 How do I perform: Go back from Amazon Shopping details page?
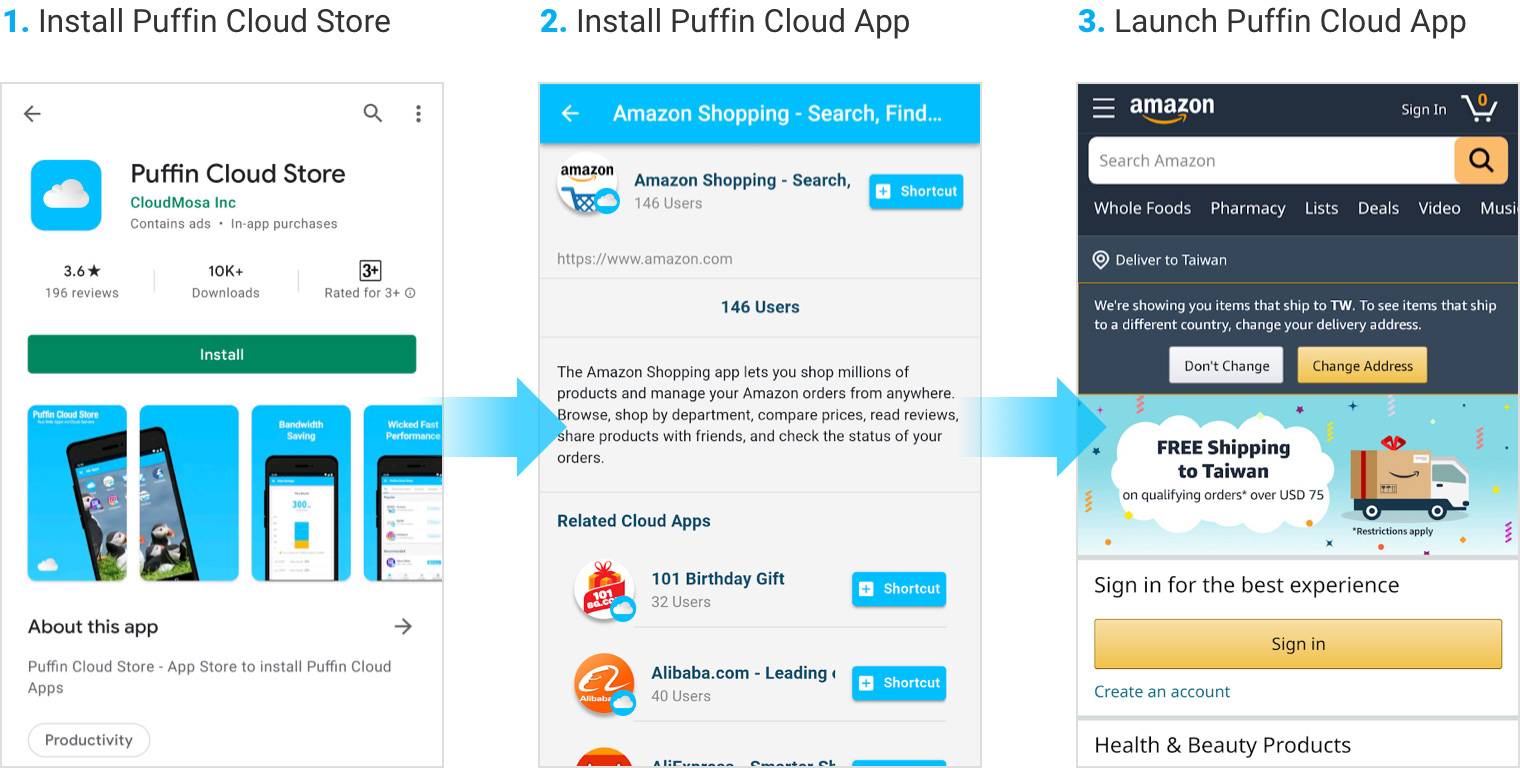coord(570,114)
